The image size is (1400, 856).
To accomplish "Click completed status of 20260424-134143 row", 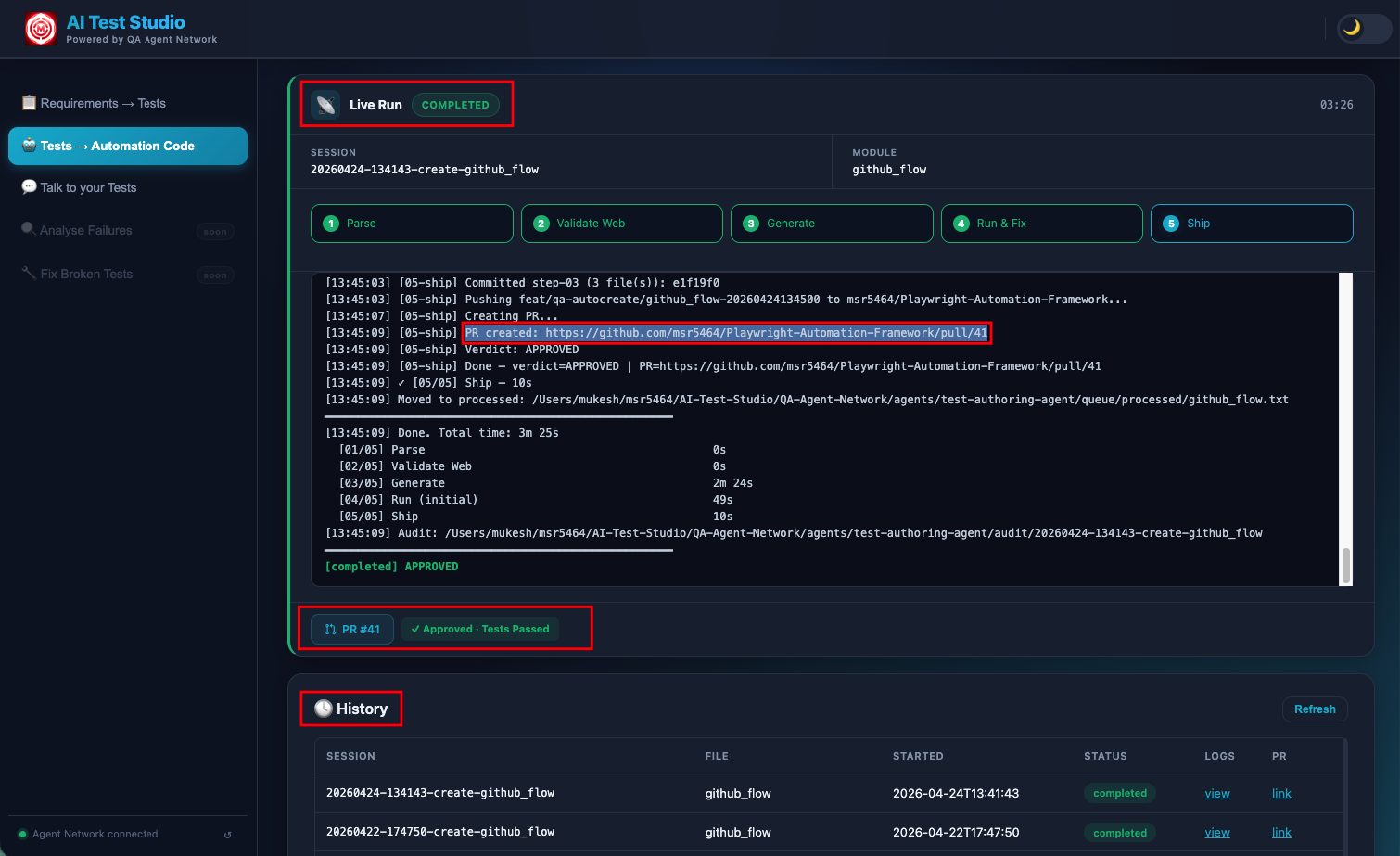I will pos(1120,793).
